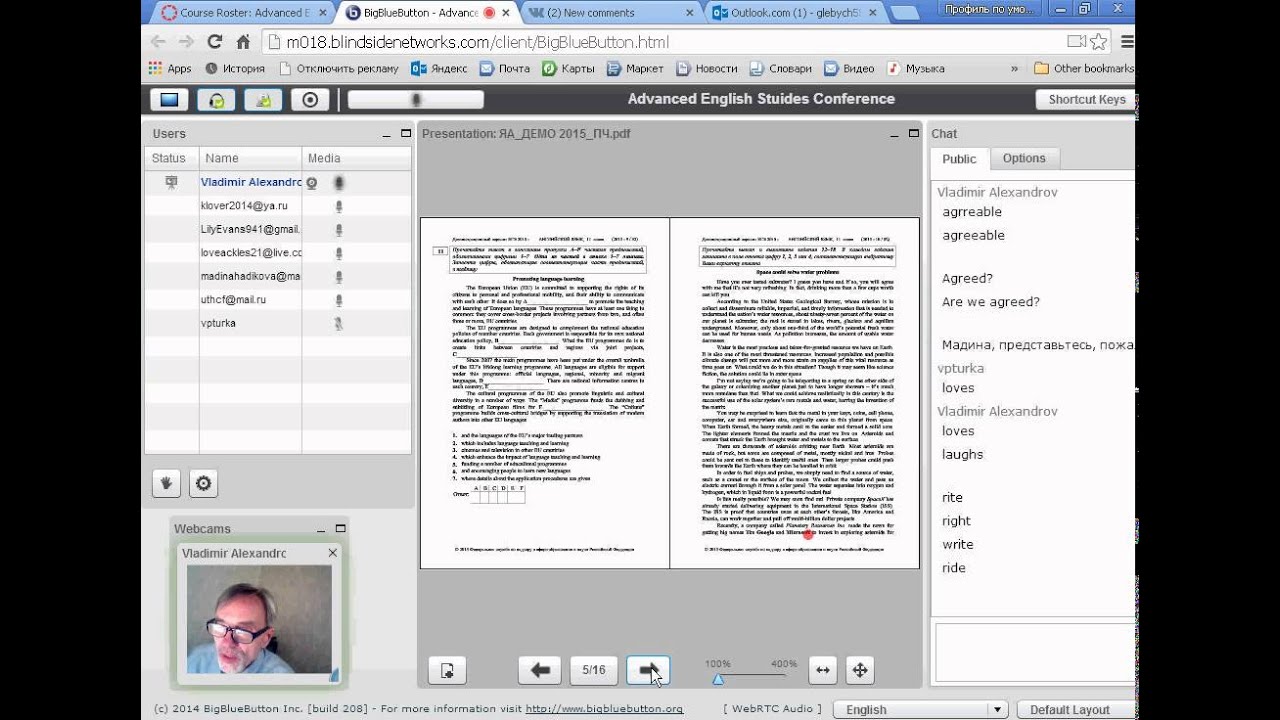Mute madinahadikova microphone
Viewport: 1280px width, 720px height.
pos(339,276)
